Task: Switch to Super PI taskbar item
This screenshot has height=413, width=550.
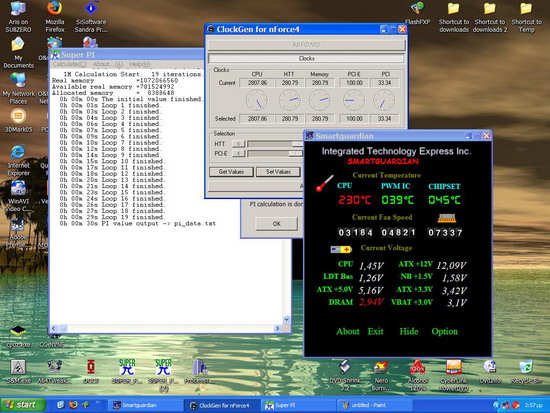Action: (x=297, y=405)
